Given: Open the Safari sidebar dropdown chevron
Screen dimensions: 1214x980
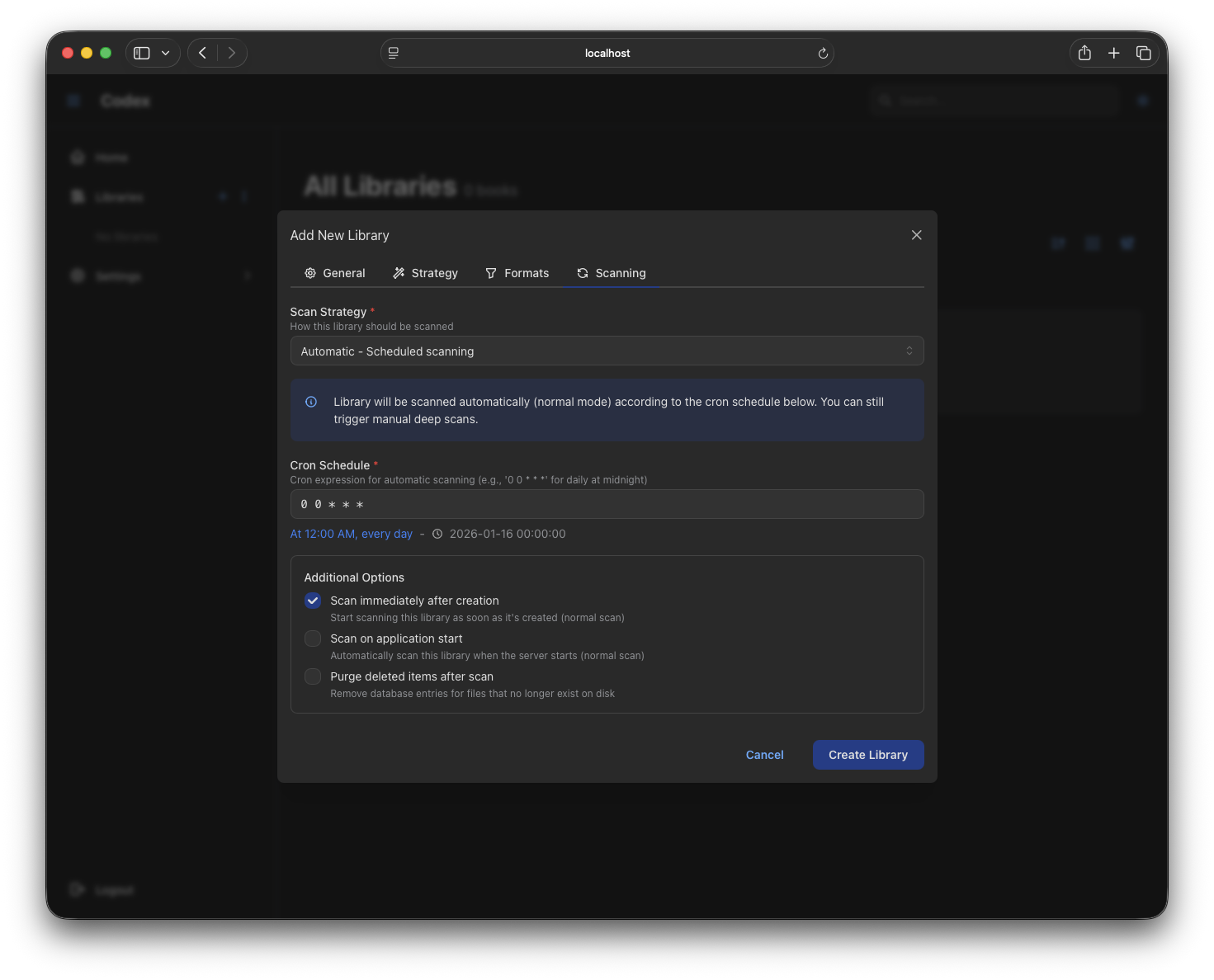Looking at the screenshot, I should tap(165, 52).
